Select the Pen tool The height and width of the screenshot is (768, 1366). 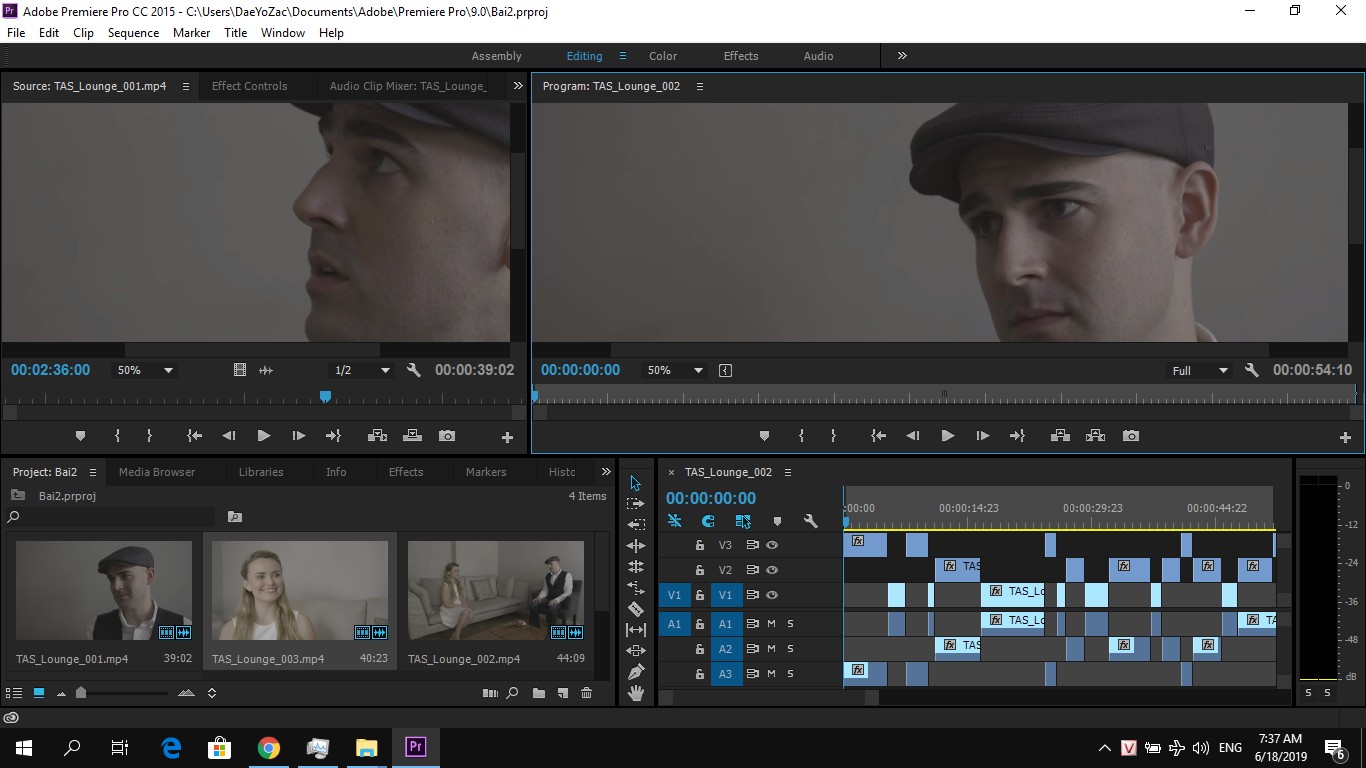pyautogui.click(x=636, y=672)
